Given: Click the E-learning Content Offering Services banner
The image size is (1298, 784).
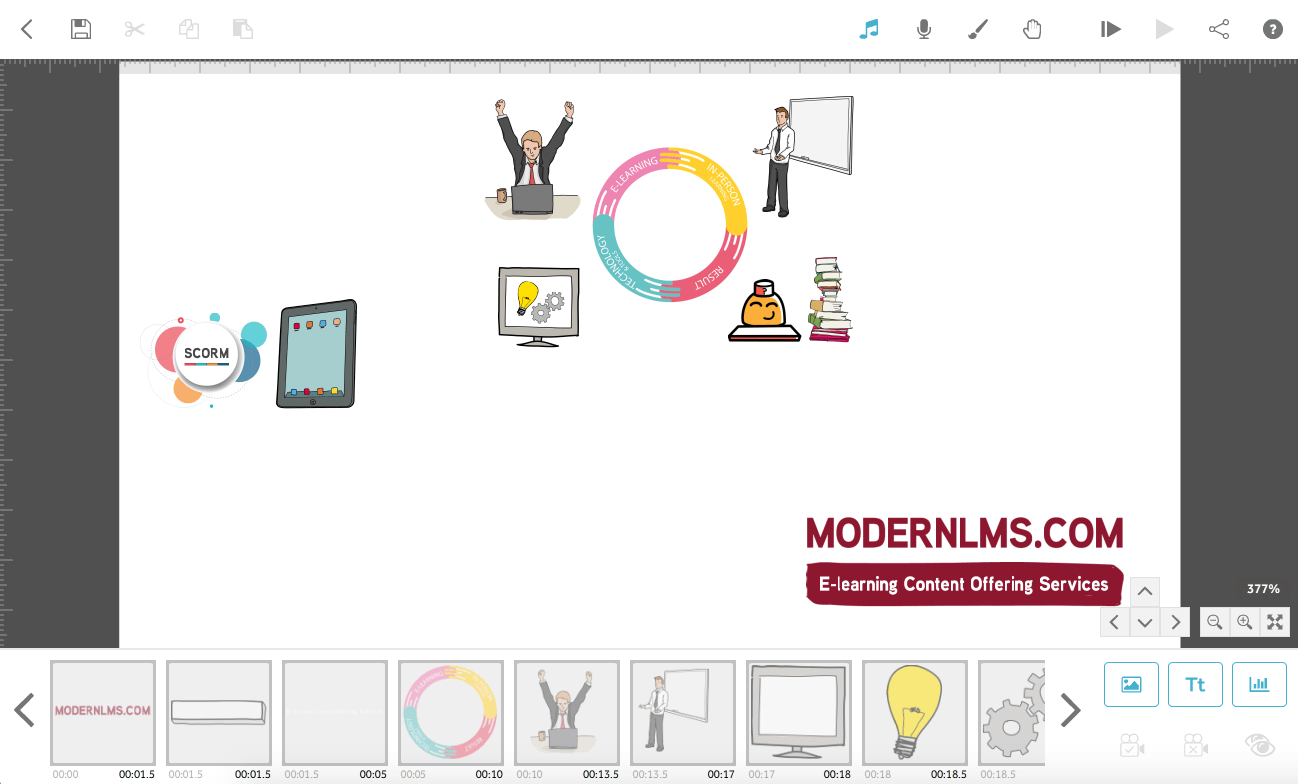Looking at the screenshot, I should tap(964, 584).
